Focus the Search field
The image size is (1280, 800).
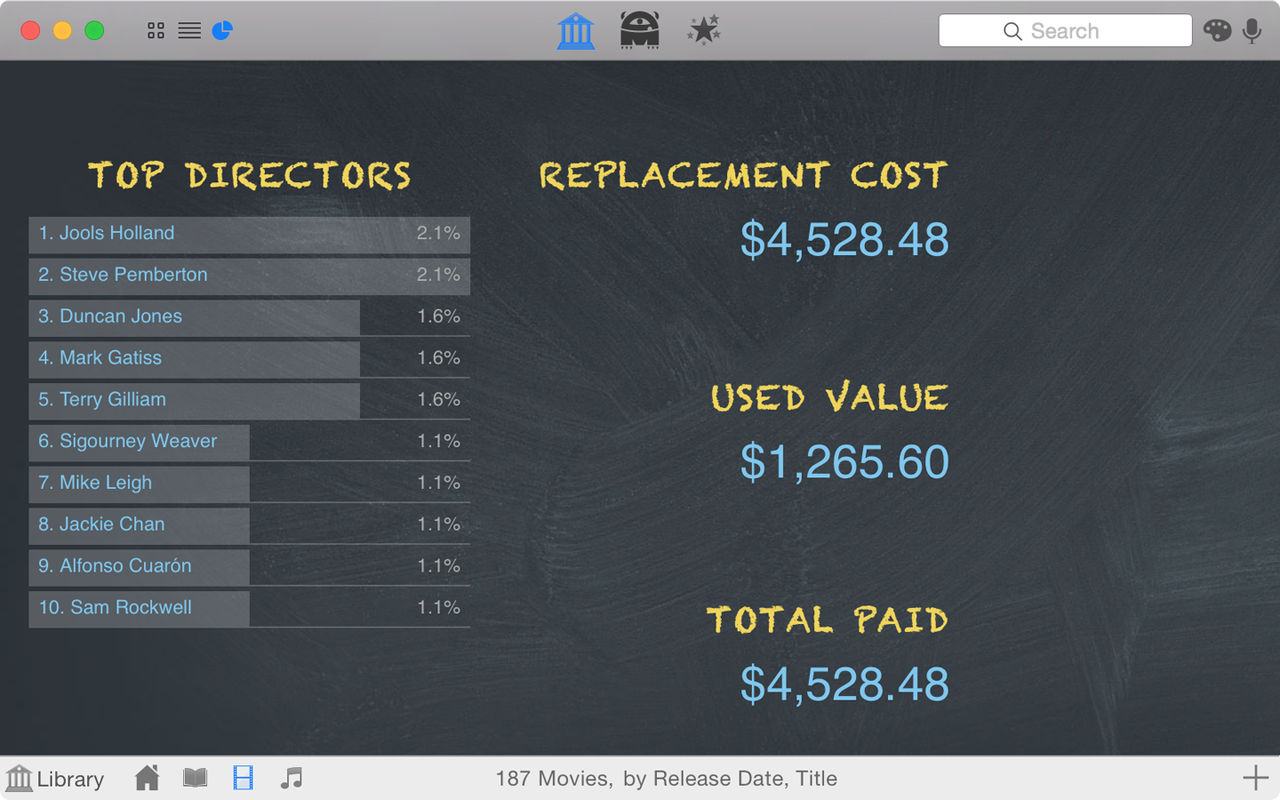click(1065, 31)
